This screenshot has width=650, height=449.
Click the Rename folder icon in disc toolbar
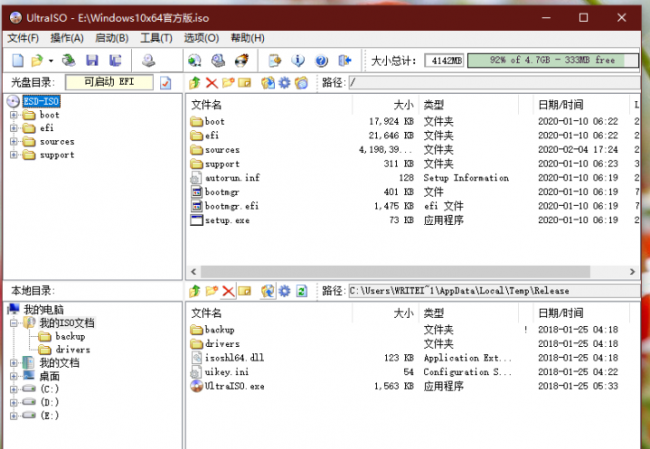point(245,83)
